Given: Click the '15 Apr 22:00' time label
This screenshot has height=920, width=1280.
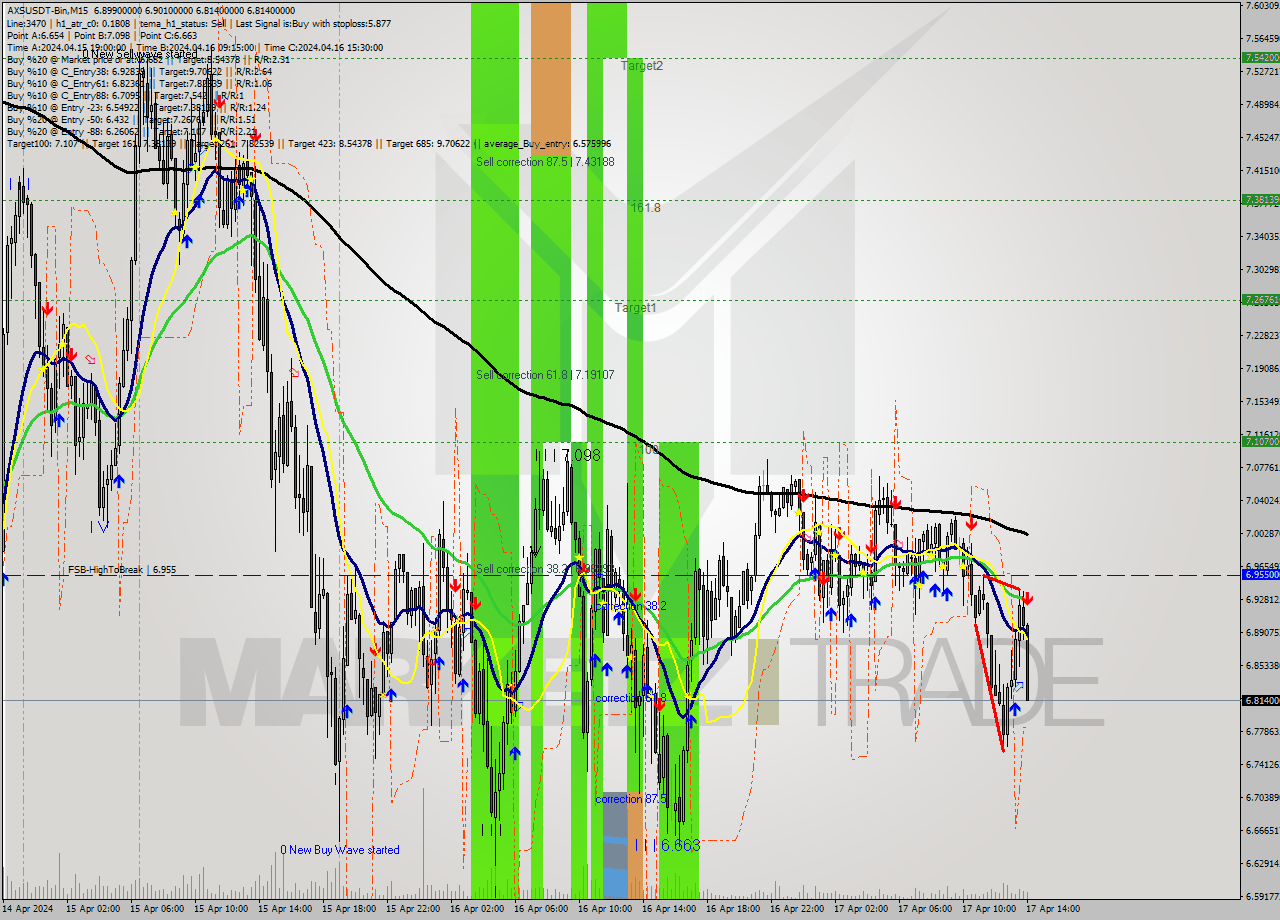Looking at the screenshot, I should (x=413, y=909).
